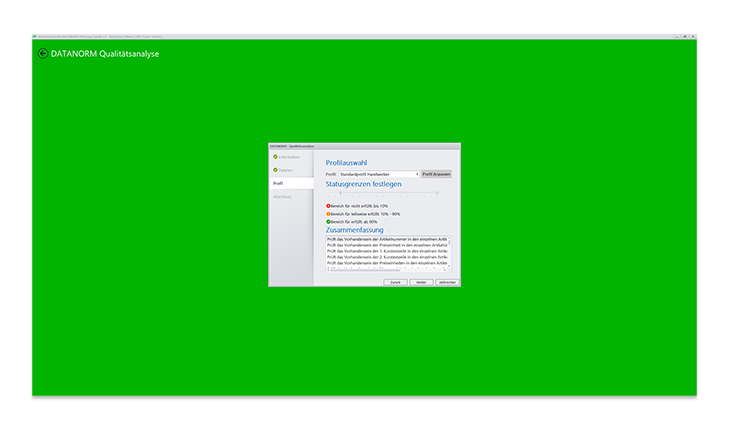Select the summary line about Preiseinheiten
This screenshot has width=729, height=430.
click(x=387, y=263)
